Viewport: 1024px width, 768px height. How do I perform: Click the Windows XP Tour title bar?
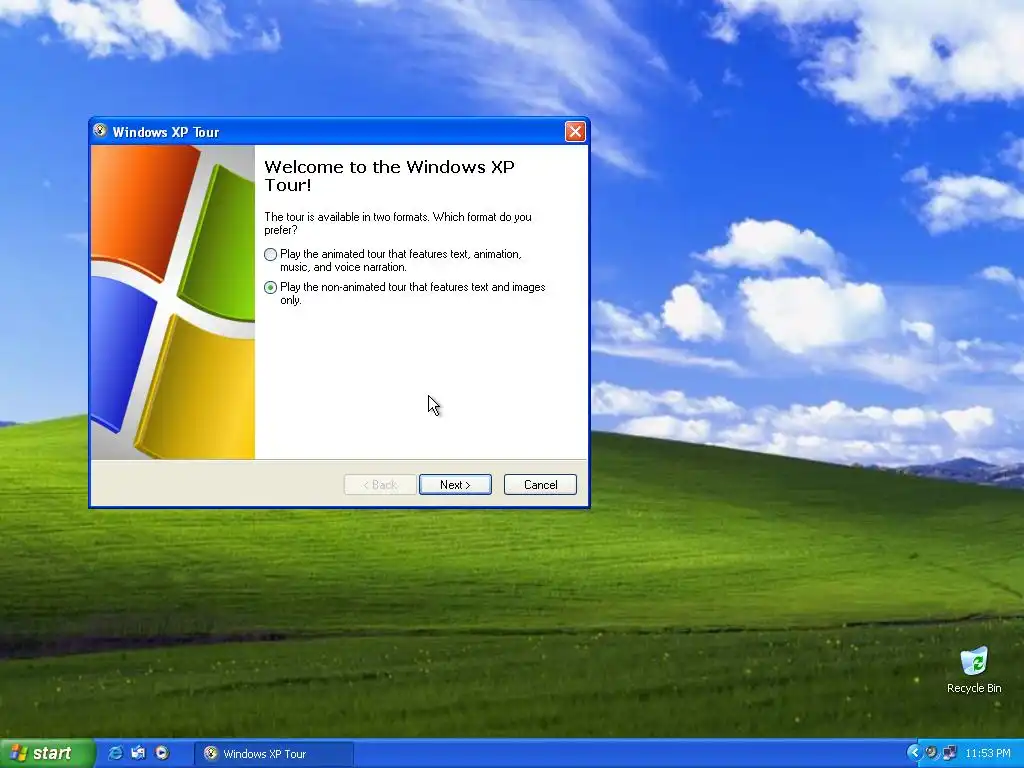click(x=340, y=132)
